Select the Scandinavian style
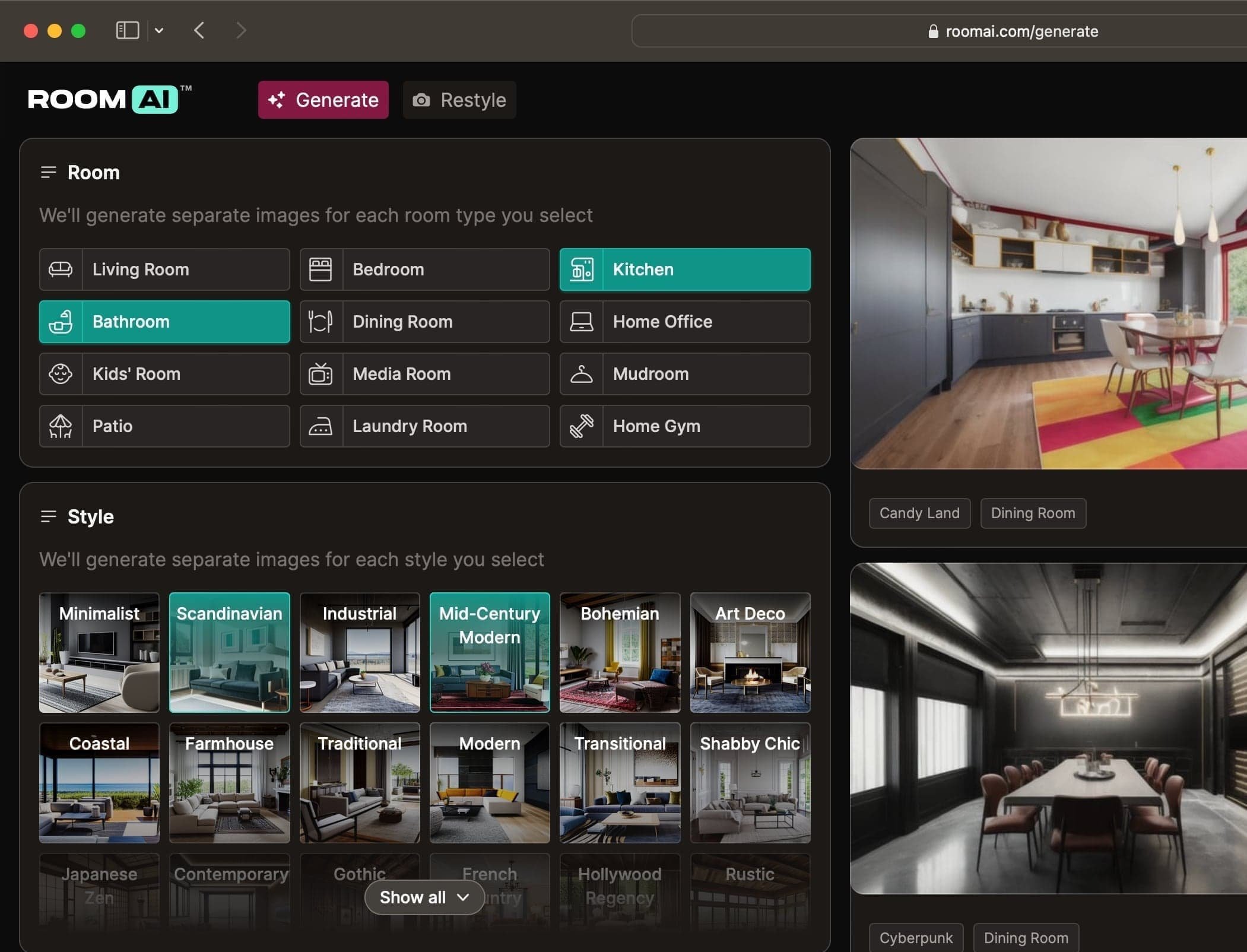 pos(229,651)
